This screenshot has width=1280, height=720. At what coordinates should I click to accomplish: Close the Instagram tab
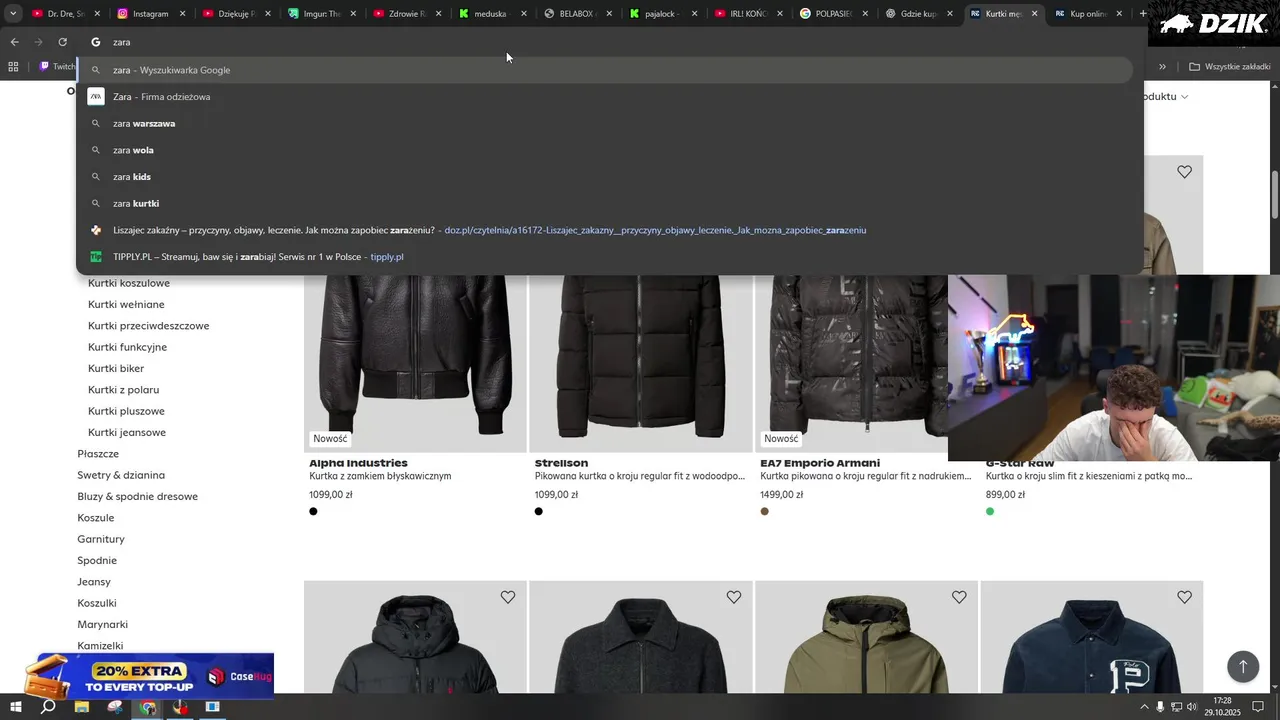pyautogui.click(x=183, y=14)
